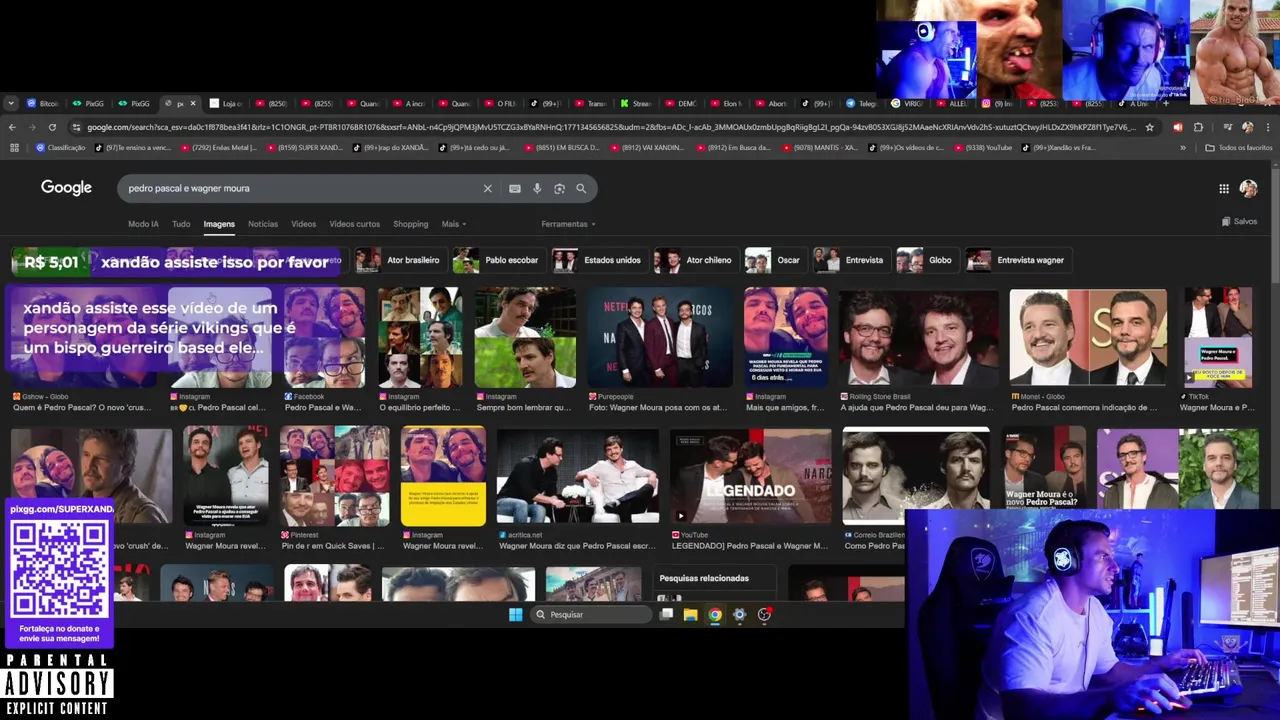
Task: Open the Enéas Metal bookmark
Action: click(218, 148)
